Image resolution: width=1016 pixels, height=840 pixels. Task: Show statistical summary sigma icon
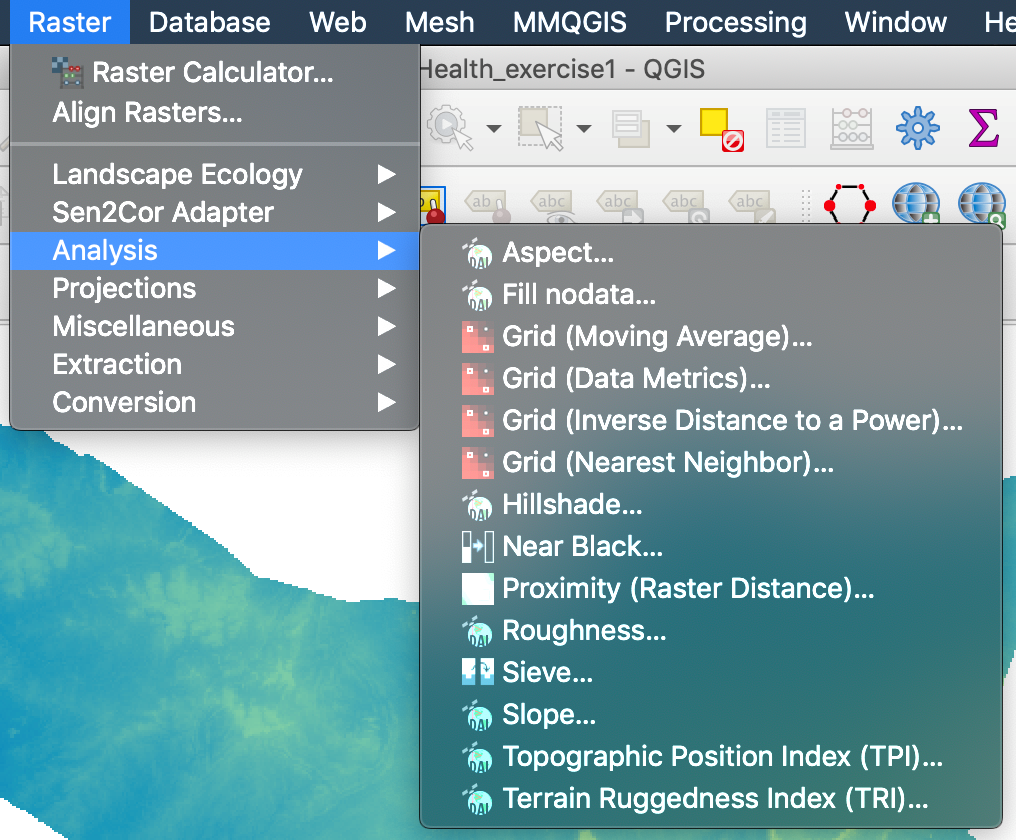coord(983,128)
